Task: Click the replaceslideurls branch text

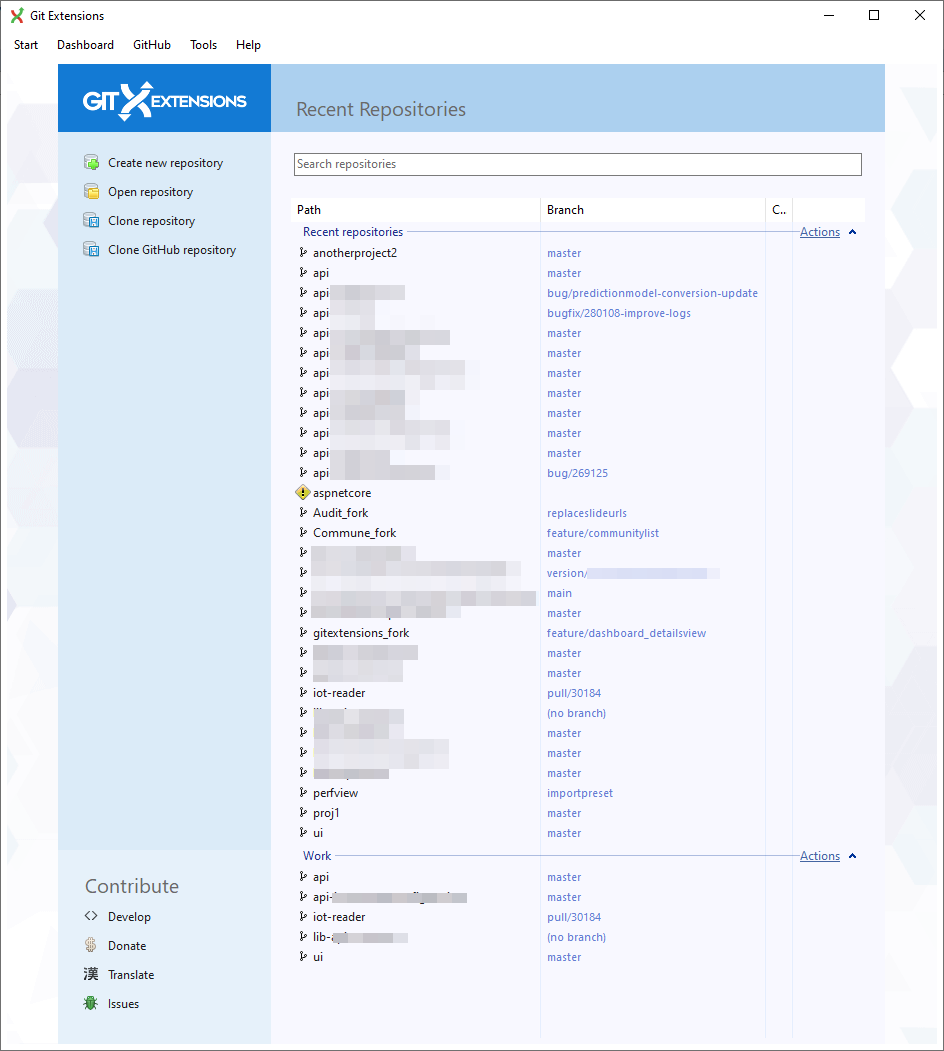Action: [587, 513]
